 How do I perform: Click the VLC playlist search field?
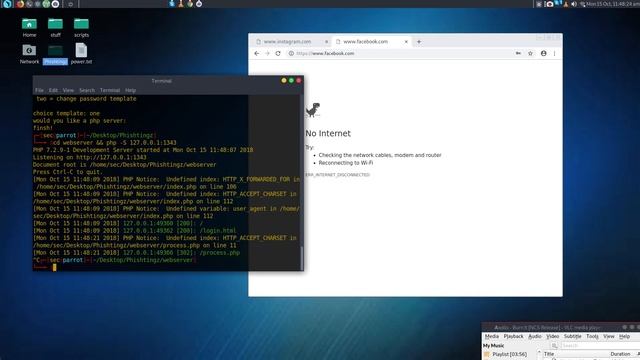pyautogui.click(x=599, y=346)
